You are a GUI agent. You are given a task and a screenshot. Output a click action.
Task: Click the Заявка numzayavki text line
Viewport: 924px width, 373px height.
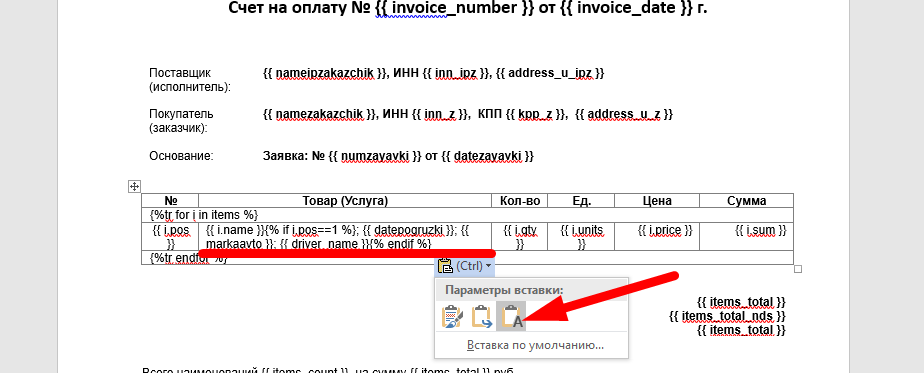398,156
